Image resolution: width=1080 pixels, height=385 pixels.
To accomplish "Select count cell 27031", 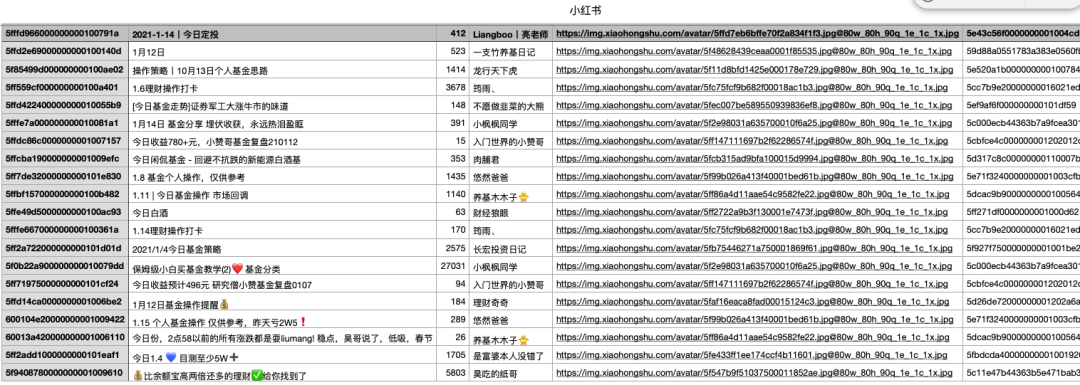I will click(453, 267).
